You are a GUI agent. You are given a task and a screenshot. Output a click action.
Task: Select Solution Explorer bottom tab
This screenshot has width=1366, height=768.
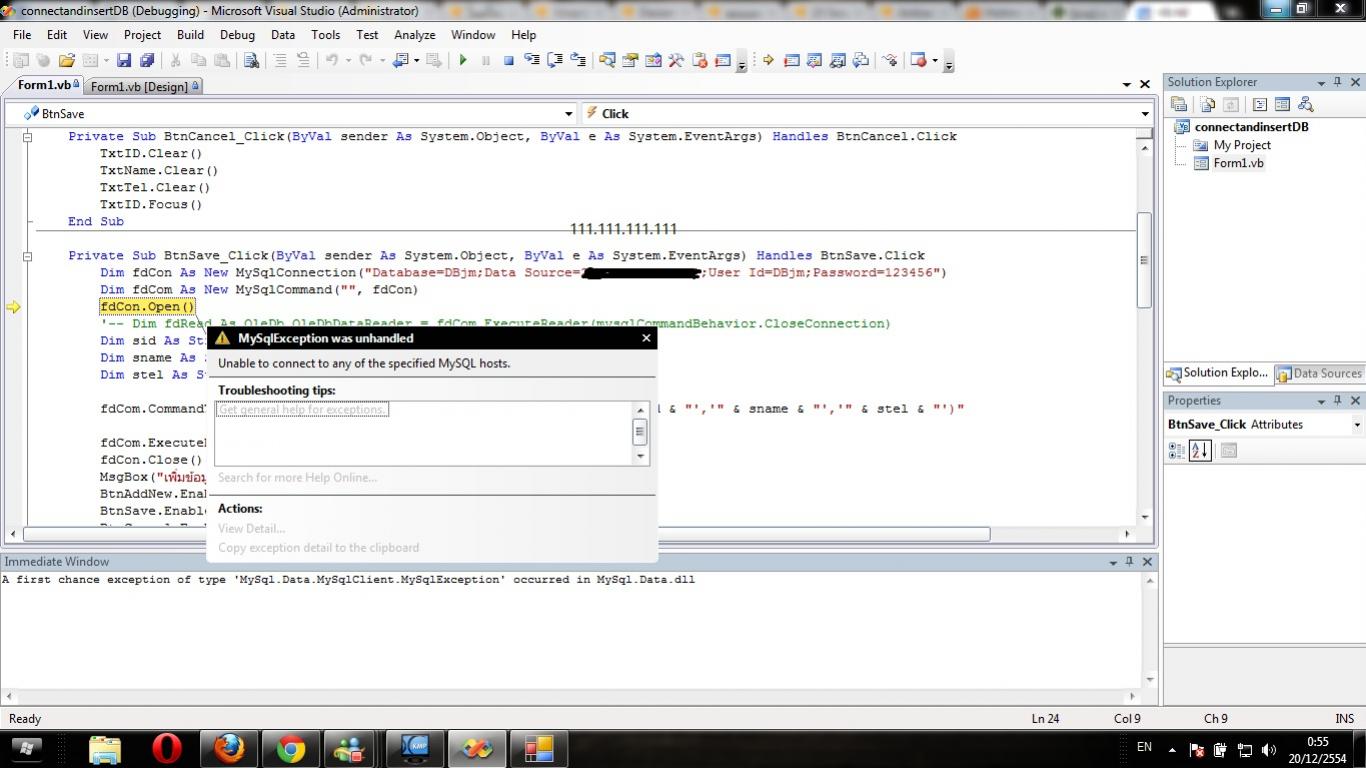click(1217, 373)
